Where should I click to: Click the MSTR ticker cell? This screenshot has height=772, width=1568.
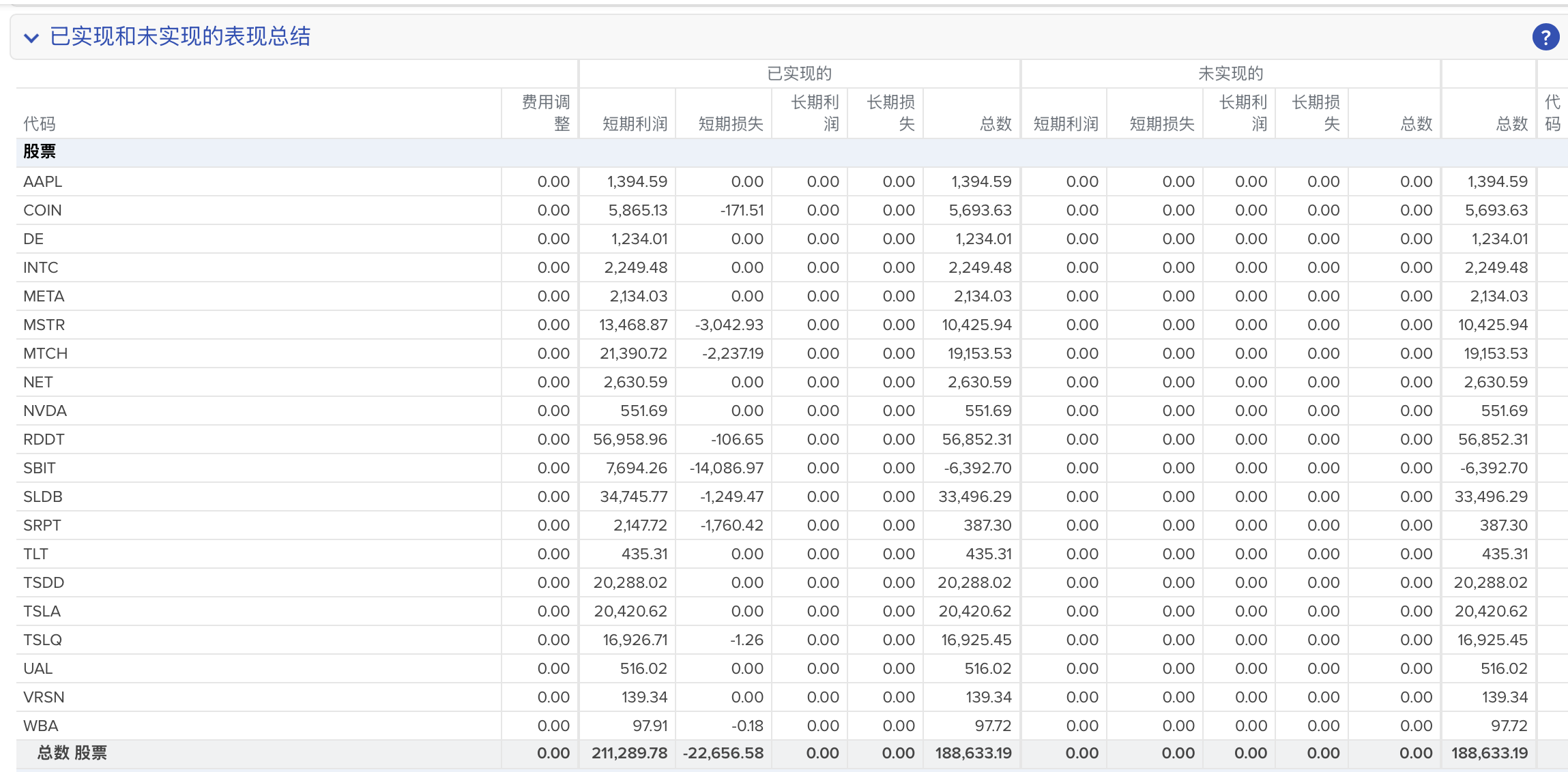click(44, 325)
